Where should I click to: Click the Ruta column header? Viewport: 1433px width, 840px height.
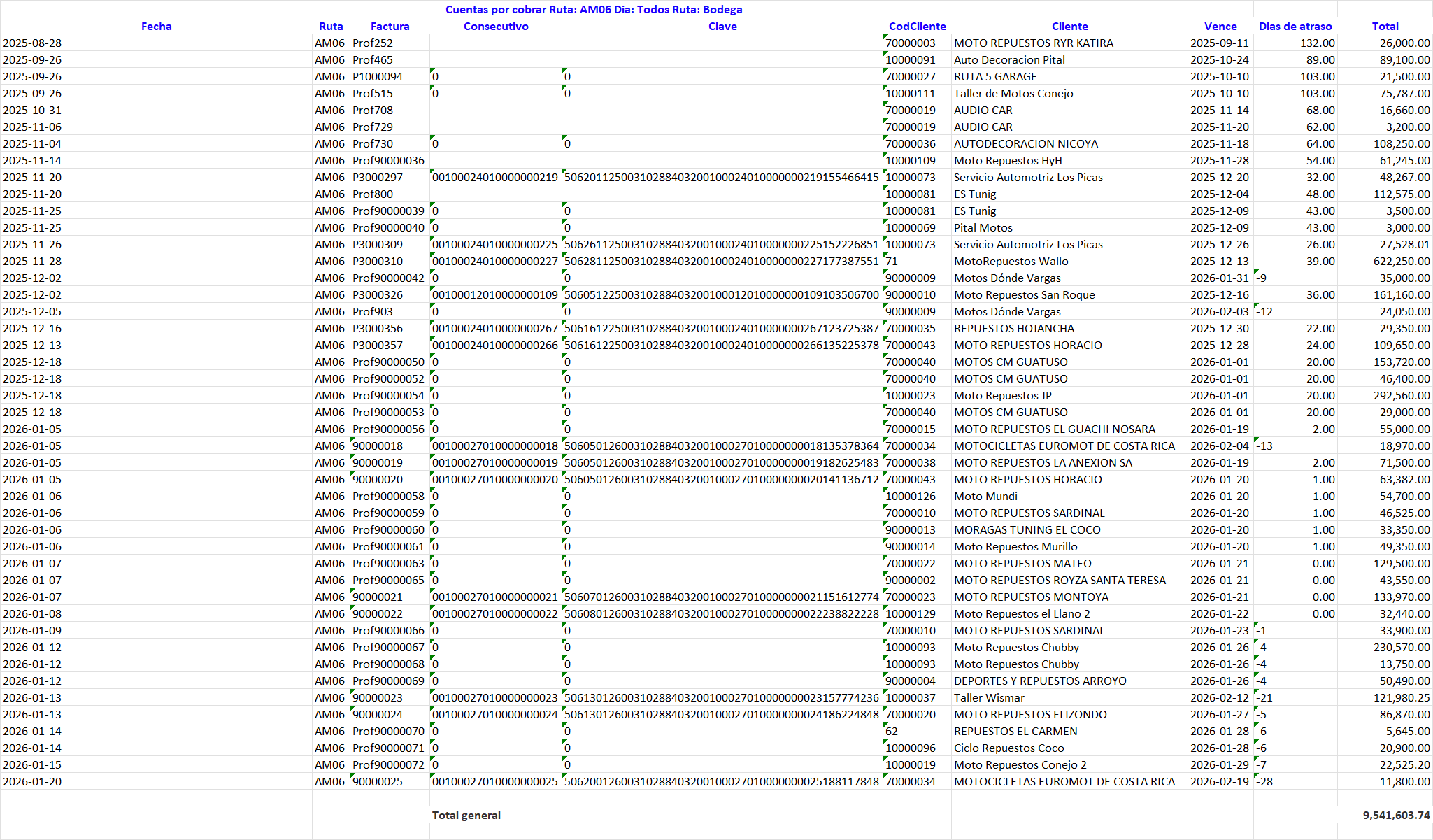point(331,27)
